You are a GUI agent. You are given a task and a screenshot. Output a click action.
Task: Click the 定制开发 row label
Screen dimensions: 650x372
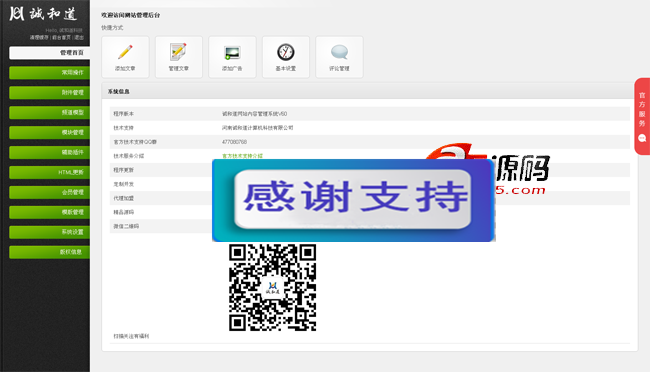click(x=124, y=184)
